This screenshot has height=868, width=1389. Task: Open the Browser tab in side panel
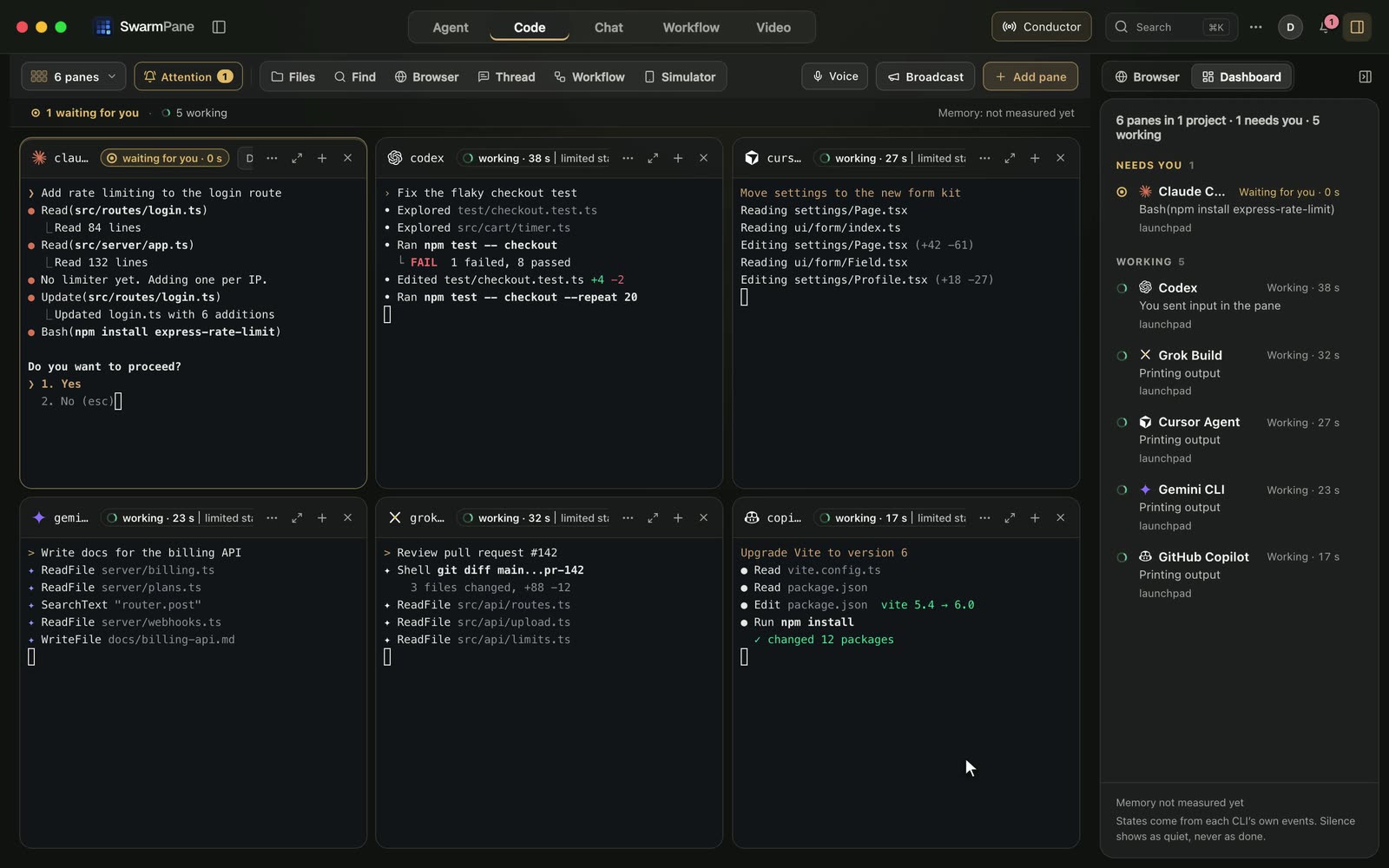tap(1148, 76)
